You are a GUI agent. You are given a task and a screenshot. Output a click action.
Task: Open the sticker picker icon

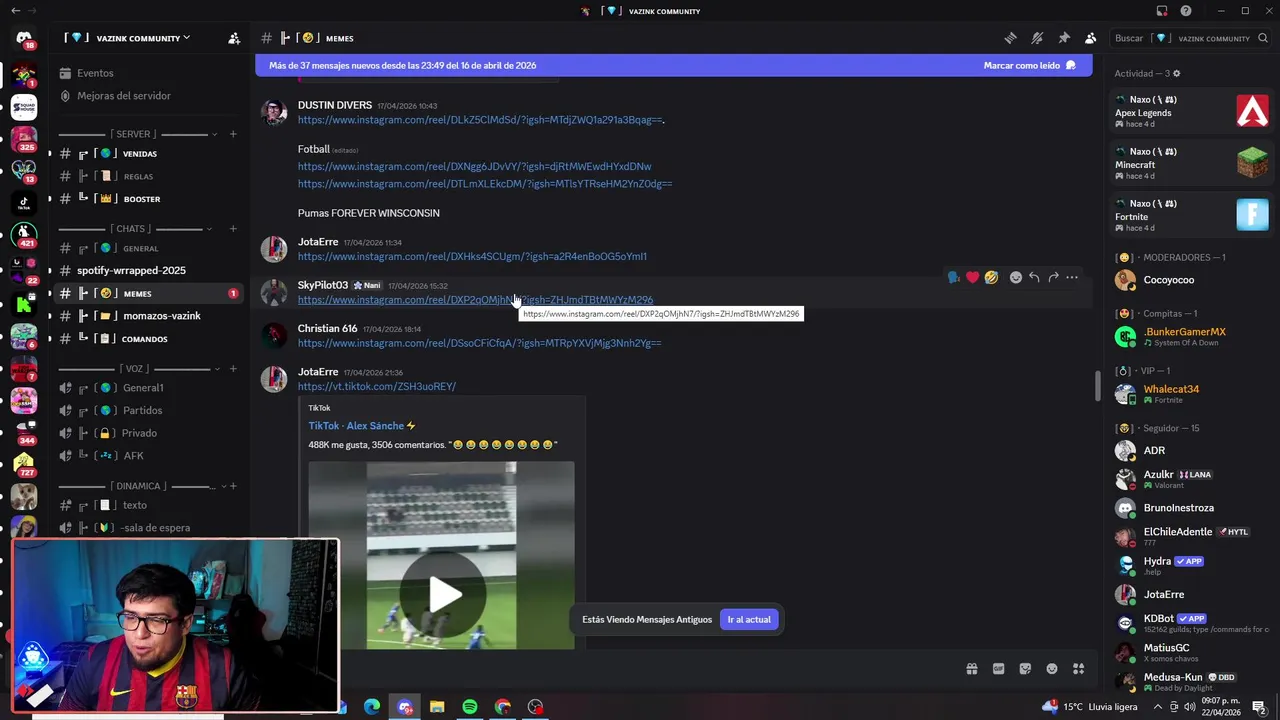[x=1025, y=669]
